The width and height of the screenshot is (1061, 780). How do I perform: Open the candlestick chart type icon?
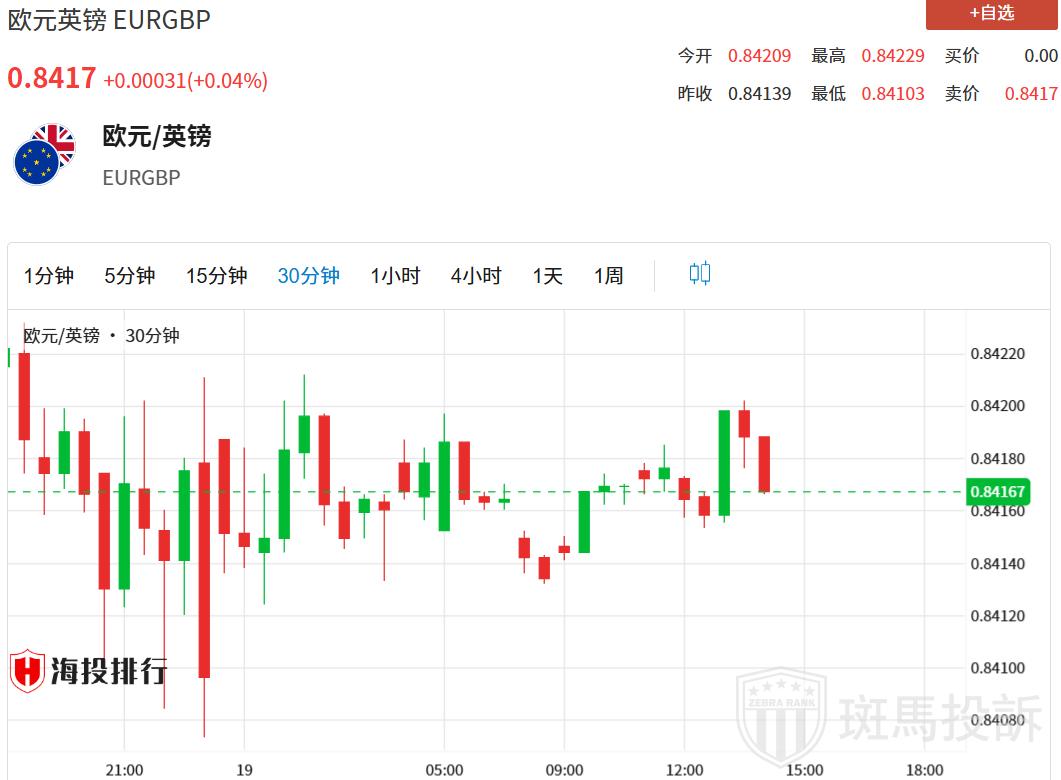point(700,274)
